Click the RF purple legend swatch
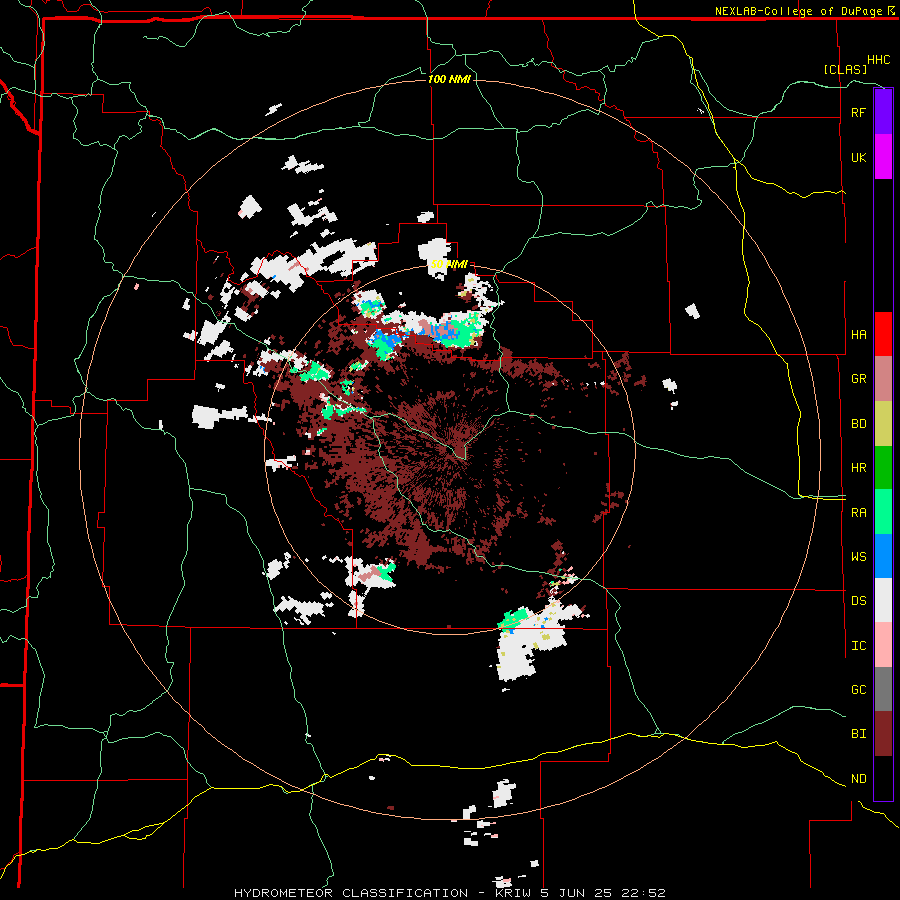The height and width of the screenshot is (900, 900). (x=883, y=112)
